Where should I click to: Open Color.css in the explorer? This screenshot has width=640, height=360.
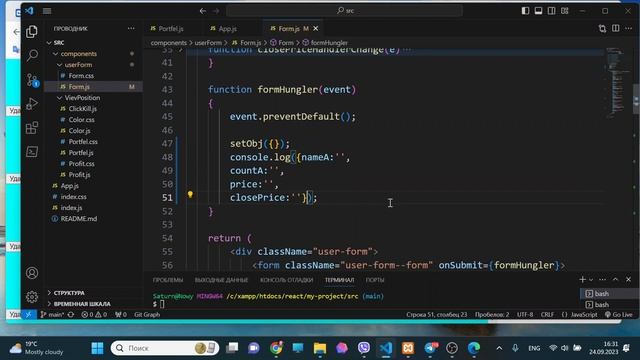point(81,120)
